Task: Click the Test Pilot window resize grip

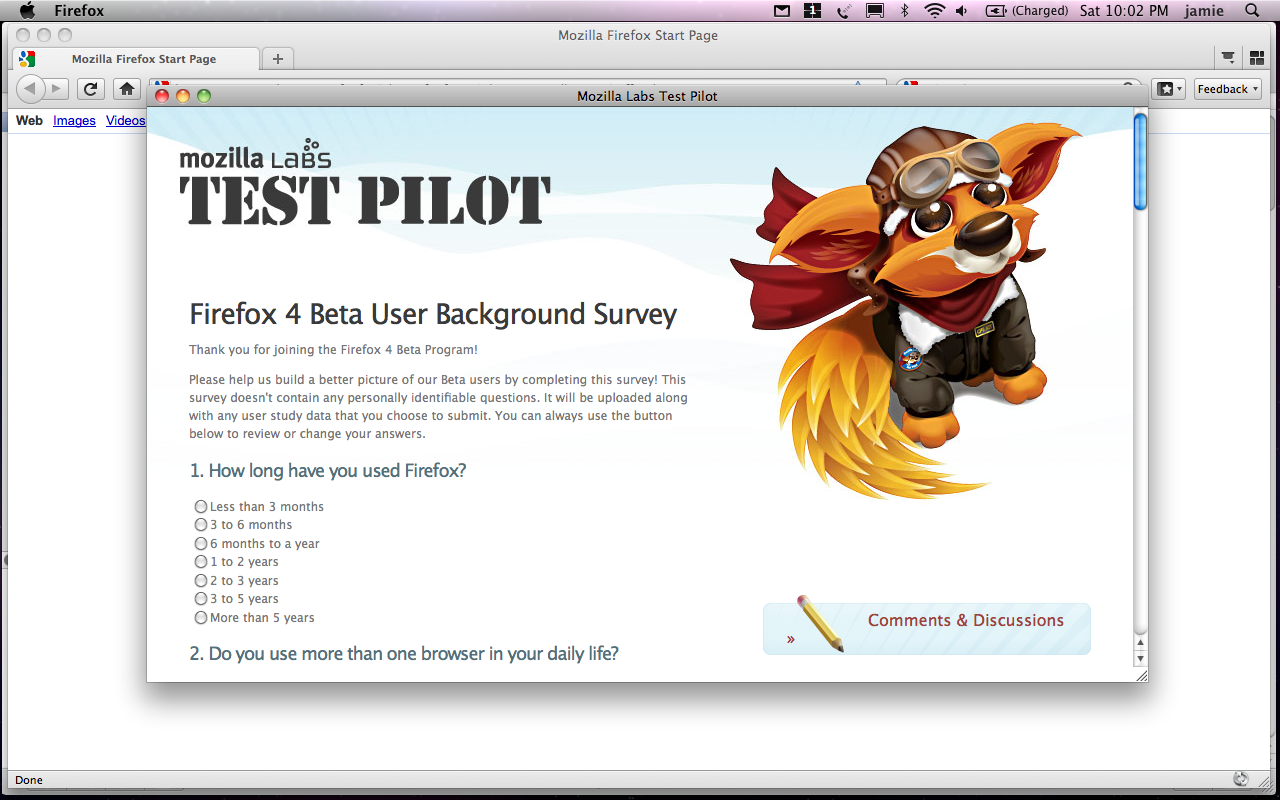Action: tap(1141, 676)
